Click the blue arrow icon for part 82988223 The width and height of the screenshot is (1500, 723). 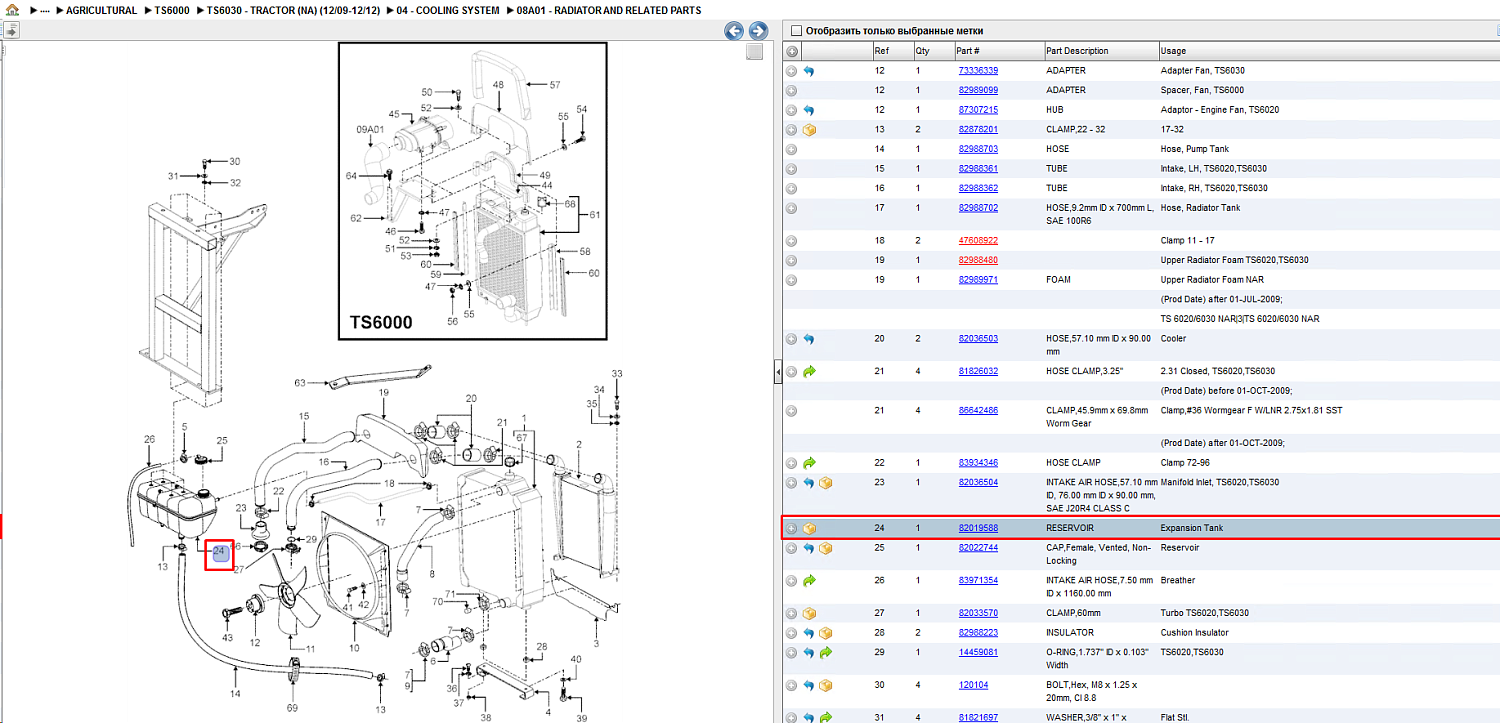809,633
